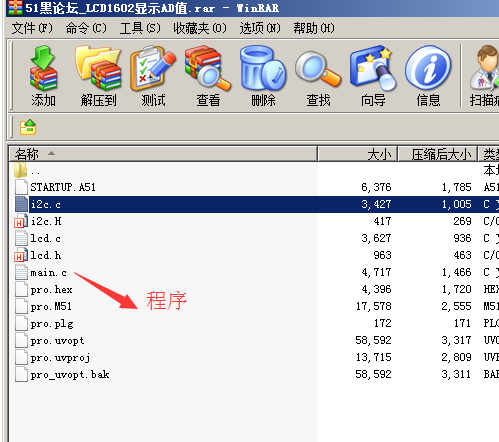The image size is (499, 442).
Task: Click the pro_uvopt.bak file icon
Action: click(21, 374)
